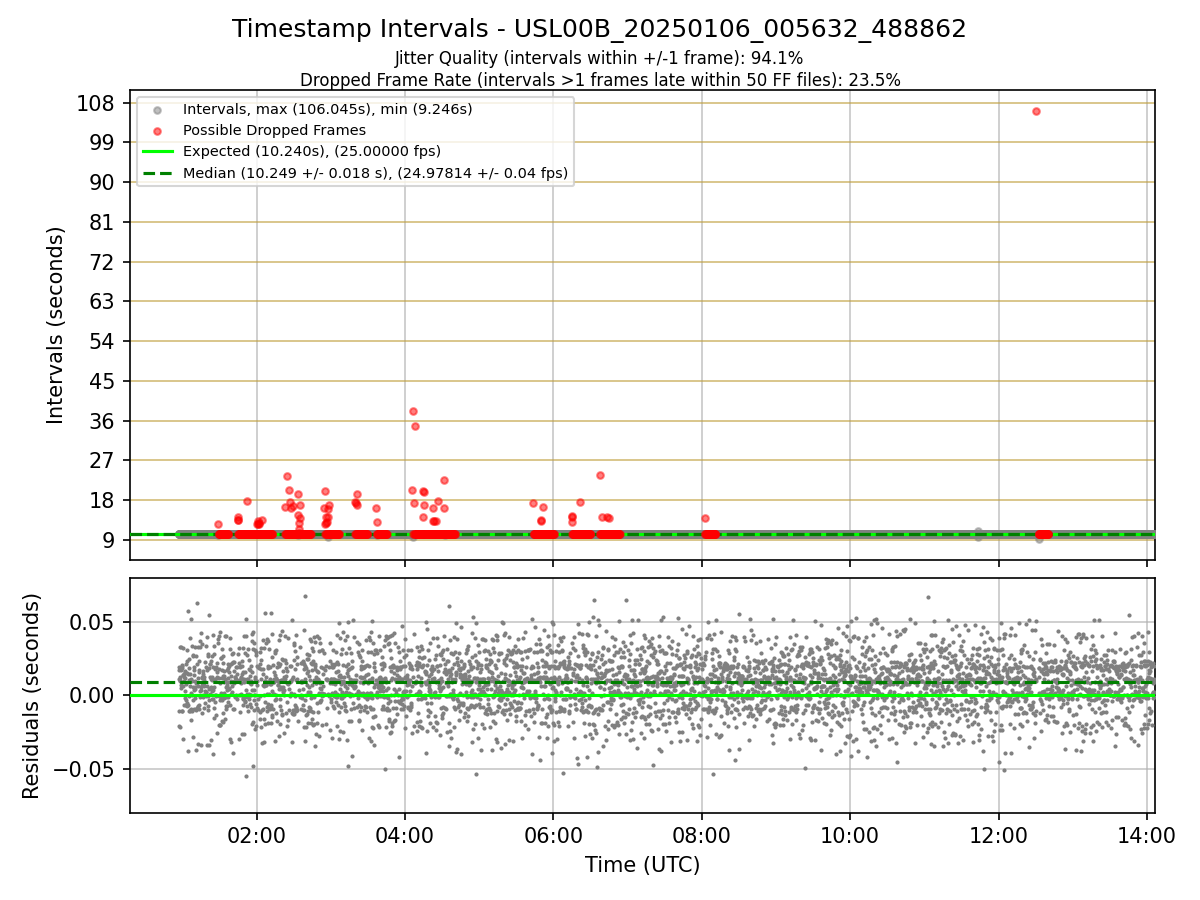Click the solid green line sample in the legend

pyautogui.click(x=157, y=152)
